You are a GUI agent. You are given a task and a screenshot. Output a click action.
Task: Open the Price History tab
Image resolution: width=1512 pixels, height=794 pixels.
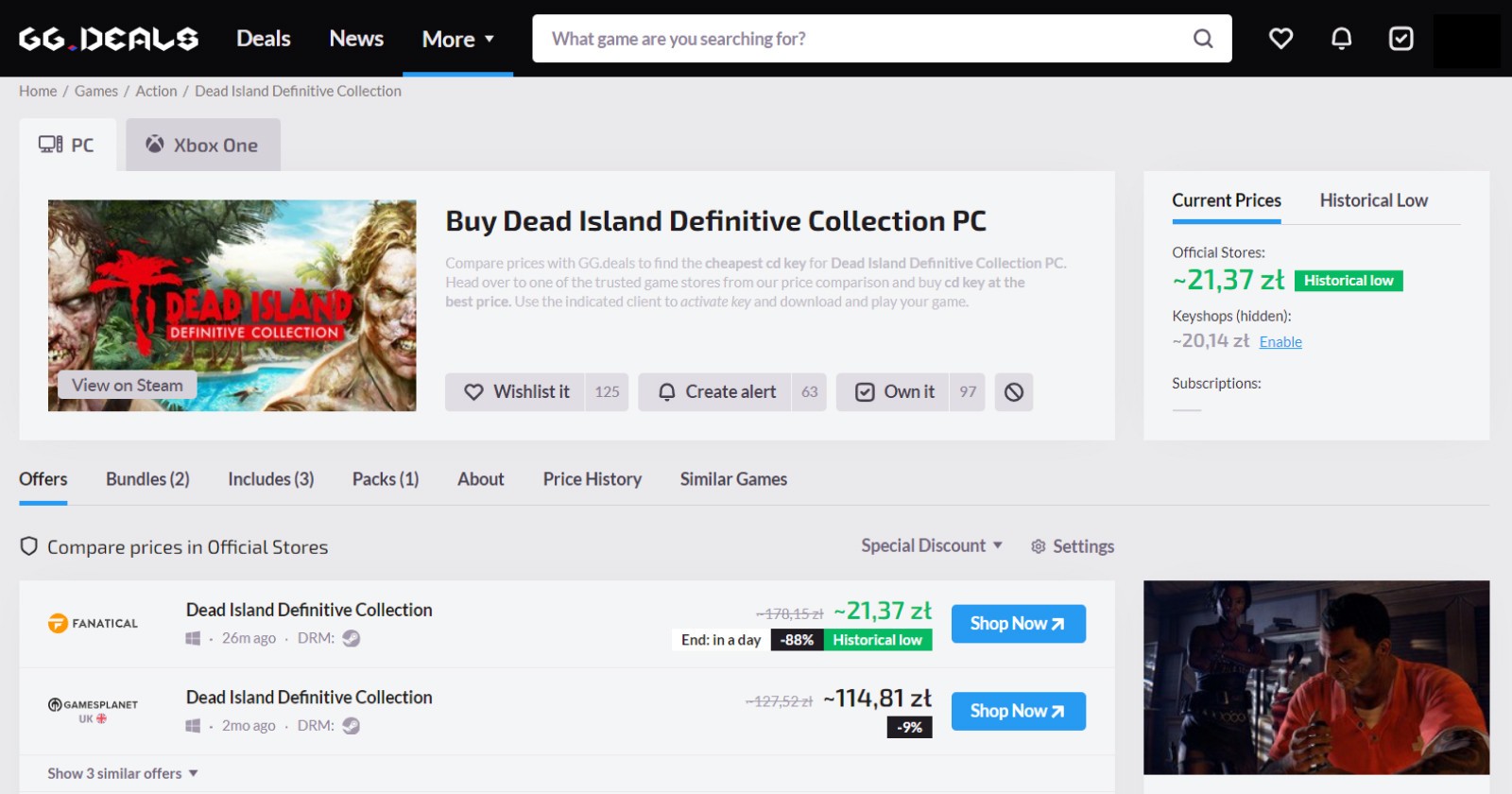(593, 479)
